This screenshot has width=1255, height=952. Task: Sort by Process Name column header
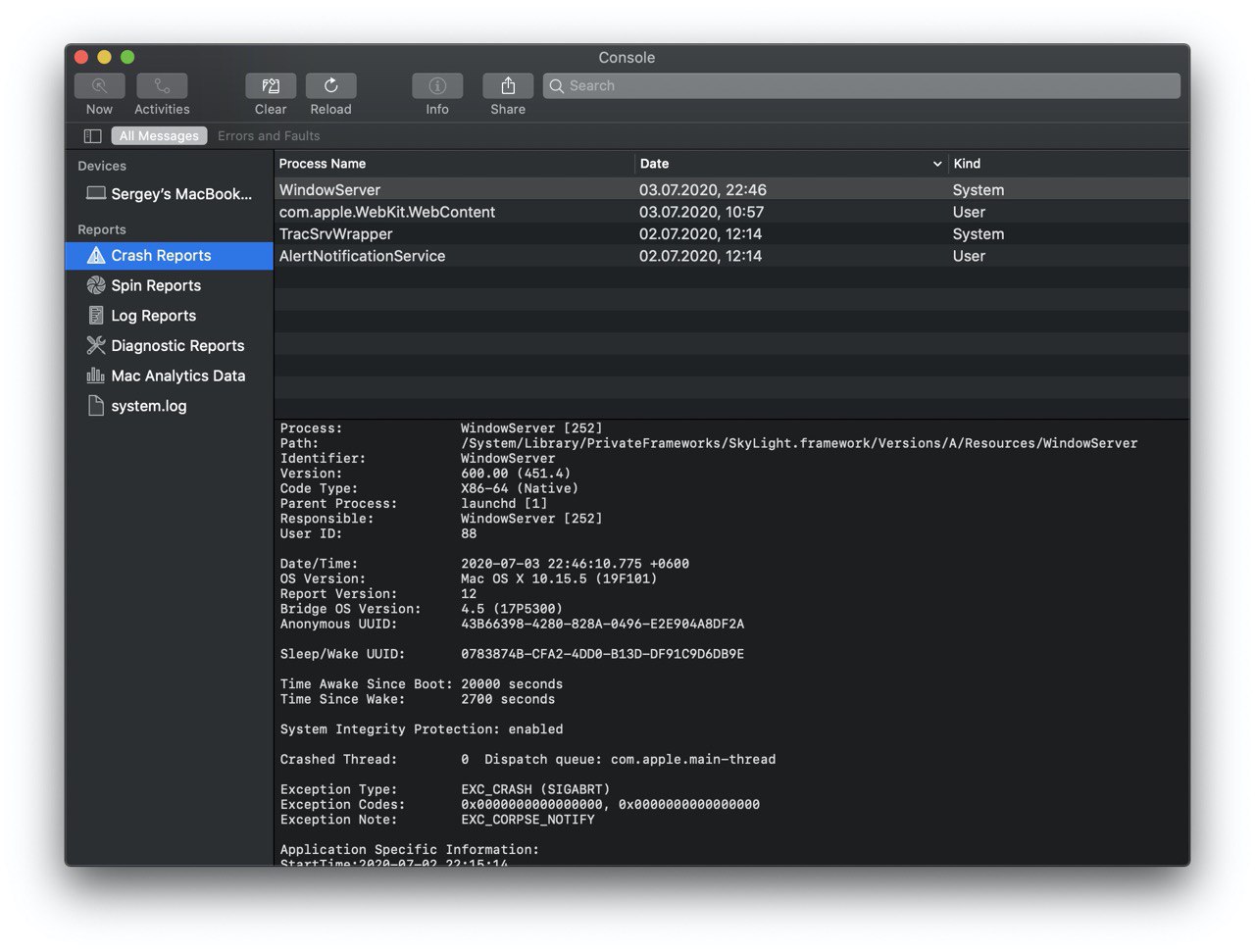pyautogui.click(x=454, y=164)
